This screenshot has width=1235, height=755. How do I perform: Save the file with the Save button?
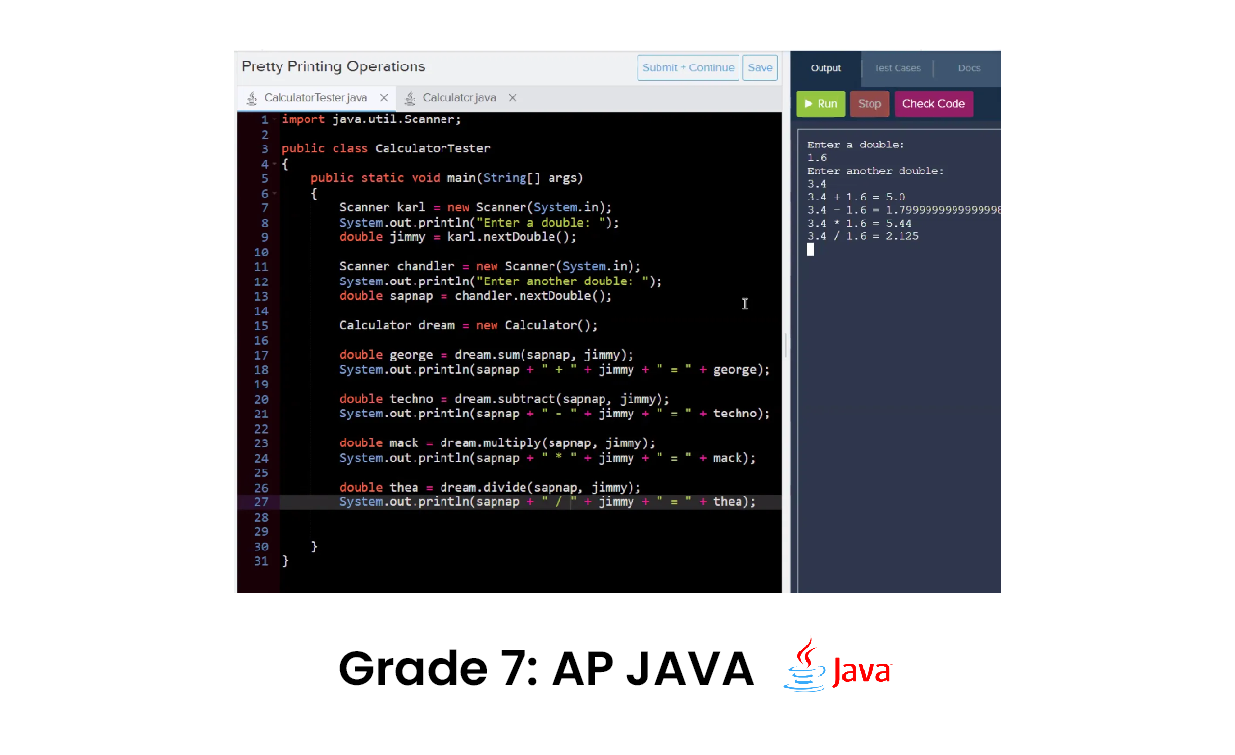point(760,67)
